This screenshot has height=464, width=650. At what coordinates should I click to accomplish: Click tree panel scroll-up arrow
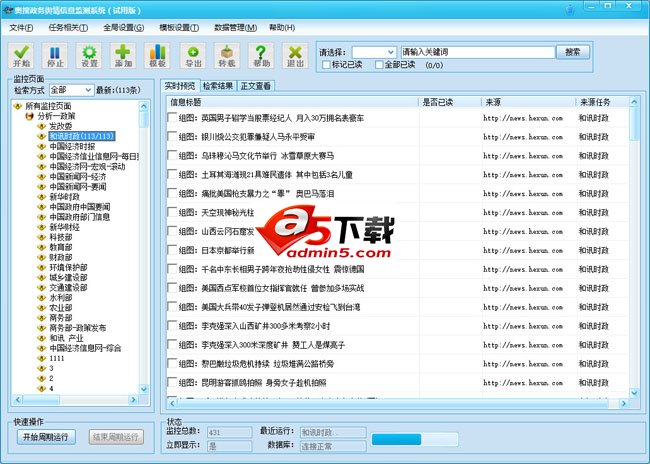pos(143,106)
